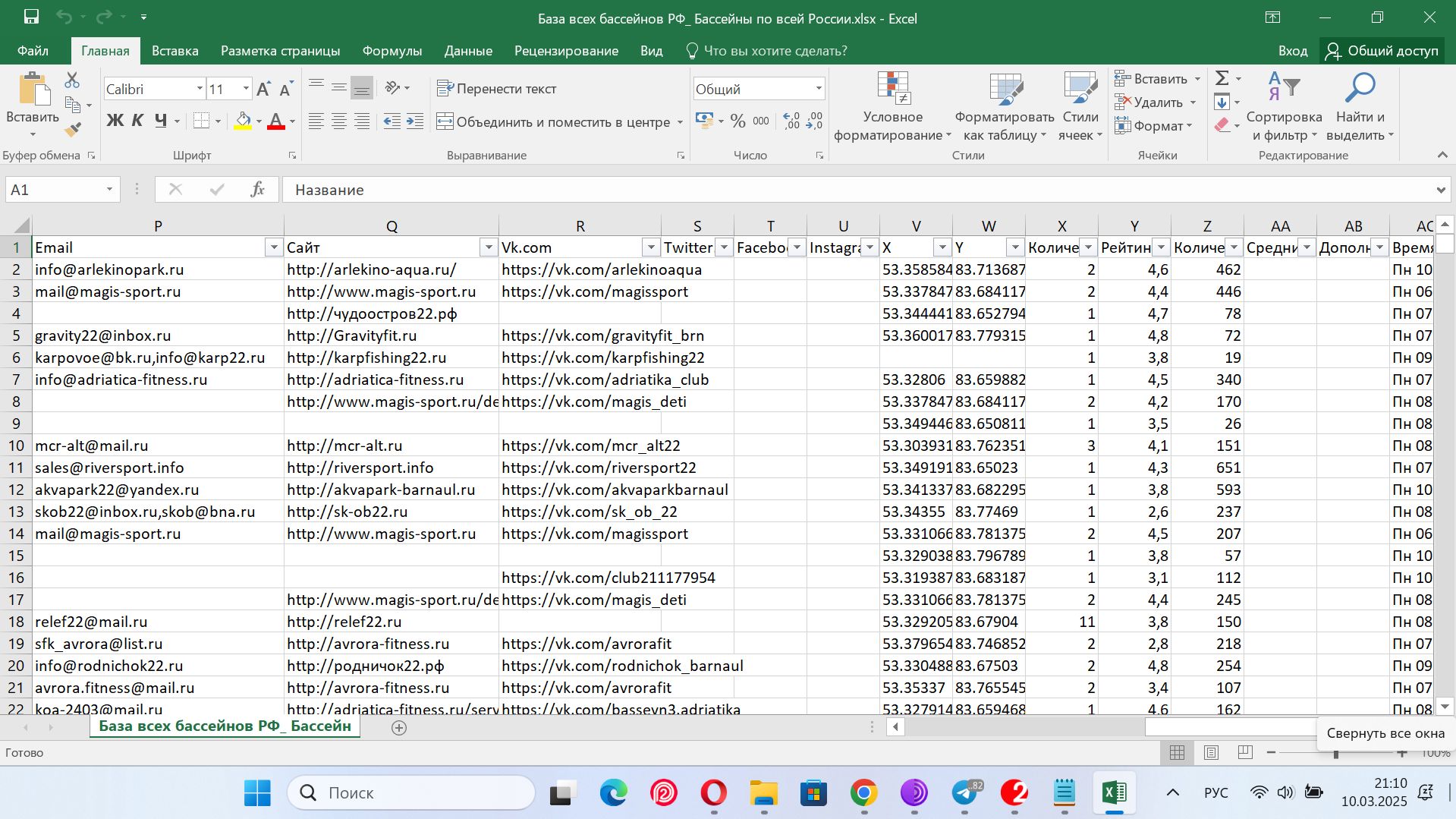Click the yellow fill color bucket
The image size is (1456, 819).
point(243,121)
